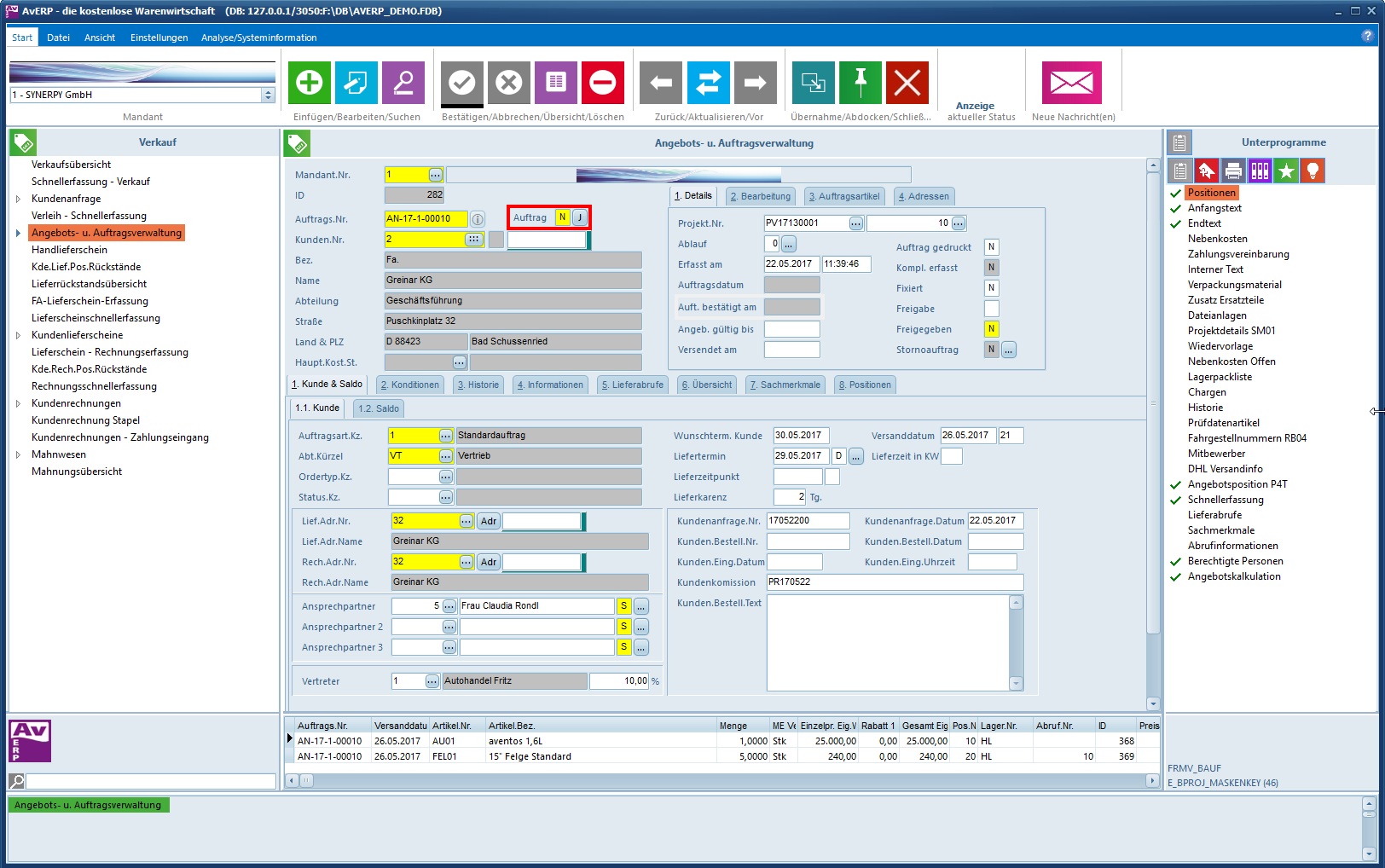The height and width of the screenshot is (868, 1385).
Task: Toggle the Fixiert N box
Action: pyautogui.click(x=991, y=288)
